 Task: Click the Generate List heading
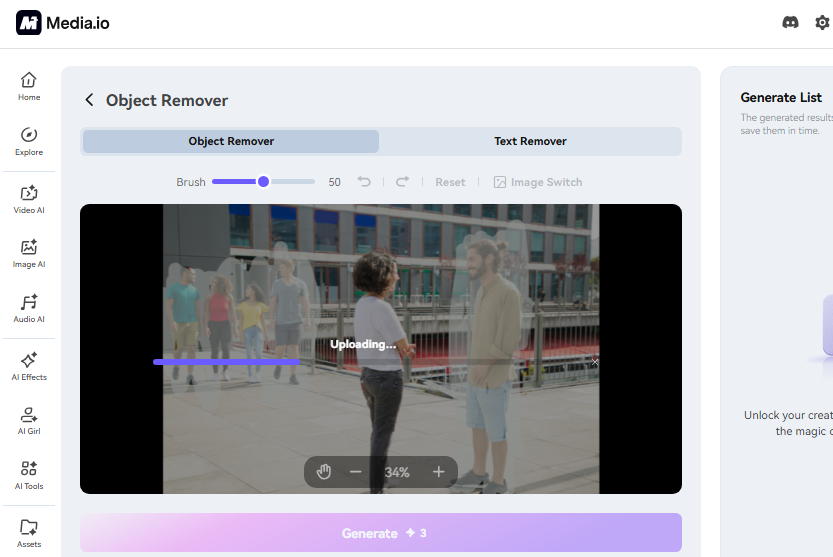click(781, 98)
